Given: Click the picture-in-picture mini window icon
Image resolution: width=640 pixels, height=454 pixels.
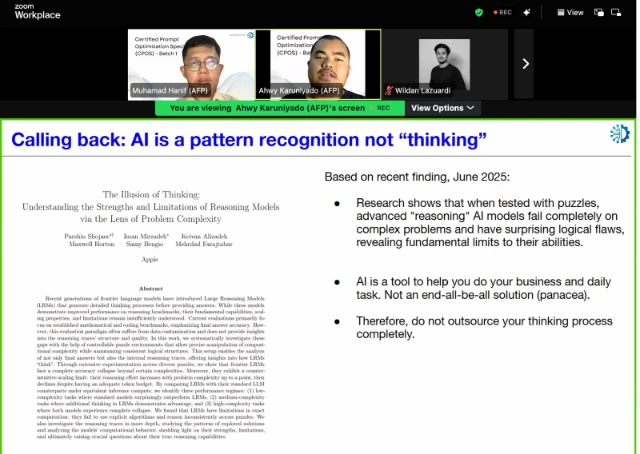Looking at the screenshot, I should [x=616, y=13].
